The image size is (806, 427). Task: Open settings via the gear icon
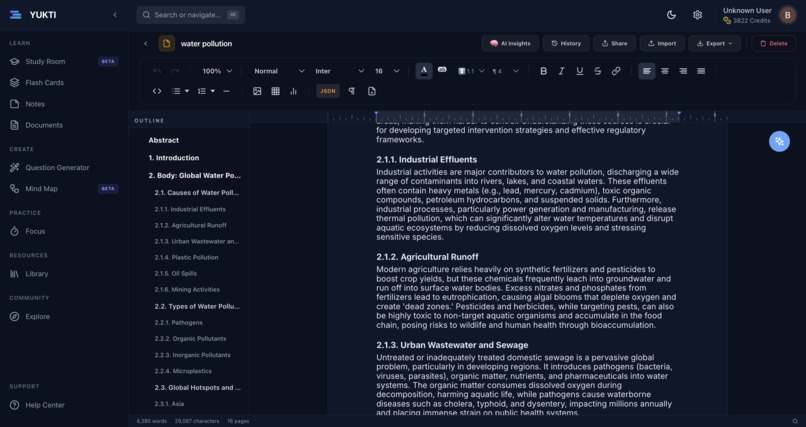coord(697,15)
